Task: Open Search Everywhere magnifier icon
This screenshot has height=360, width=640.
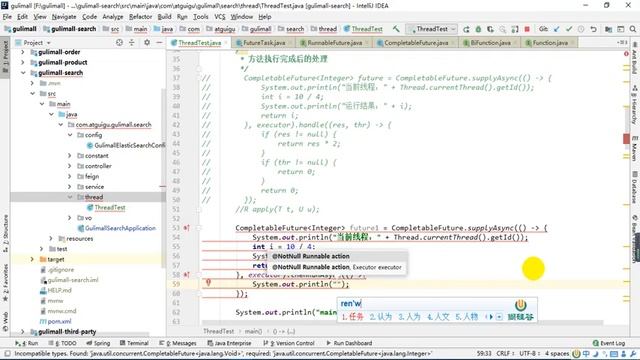Action: point(633,29)
